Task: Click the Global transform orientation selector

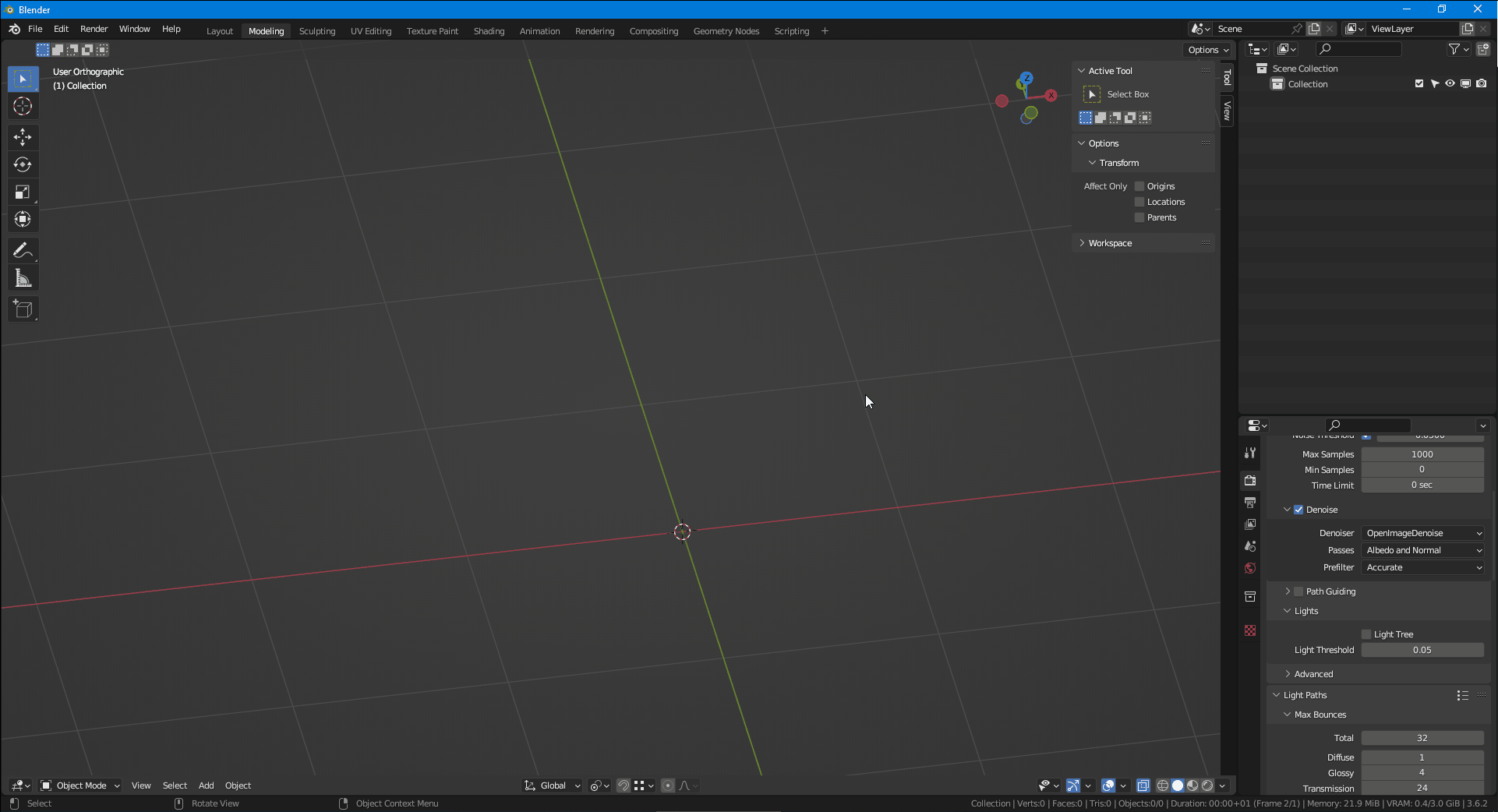Action: (x=553, y=786)
